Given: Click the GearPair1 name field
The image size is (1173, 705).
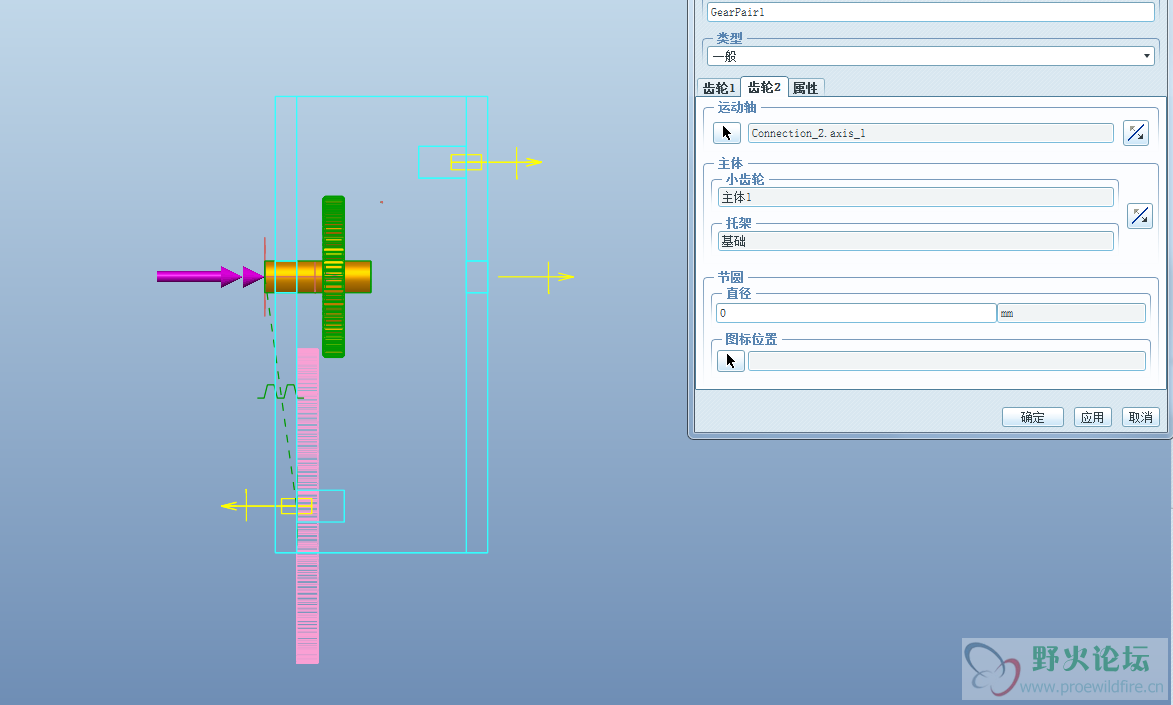Looking at the screenshot, I should click(930, 12).
